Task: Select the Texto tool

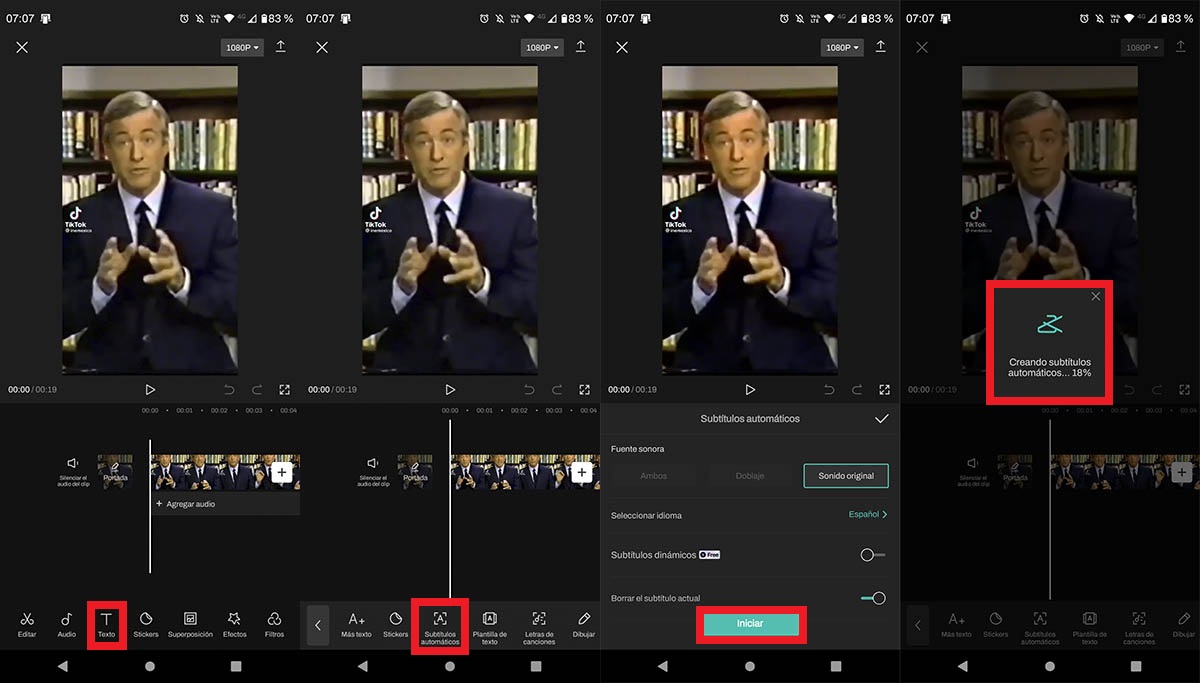Action: pos(106,624)
